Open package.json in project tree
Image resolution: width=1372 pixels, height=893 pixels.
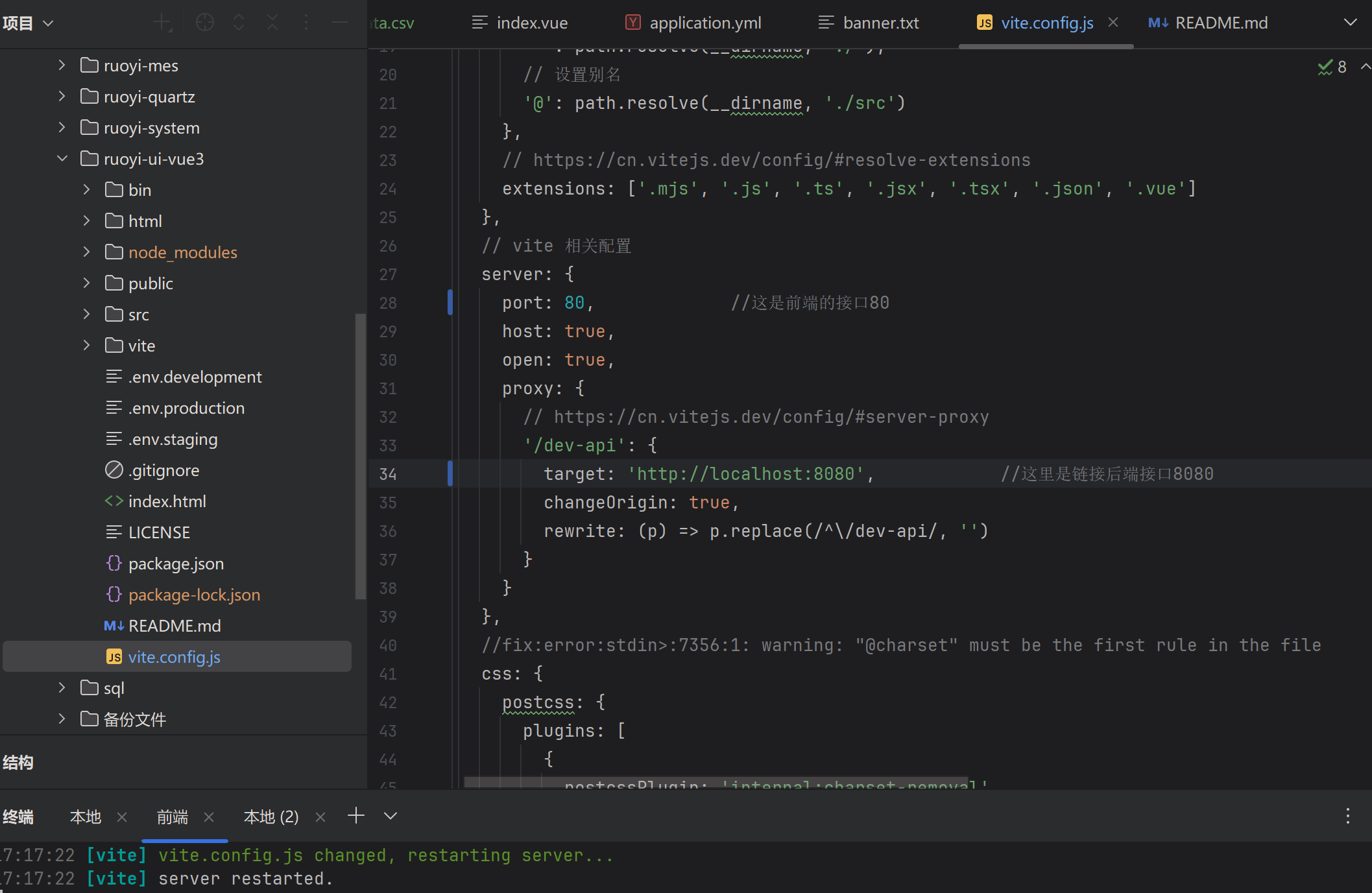tap(176, 564)
